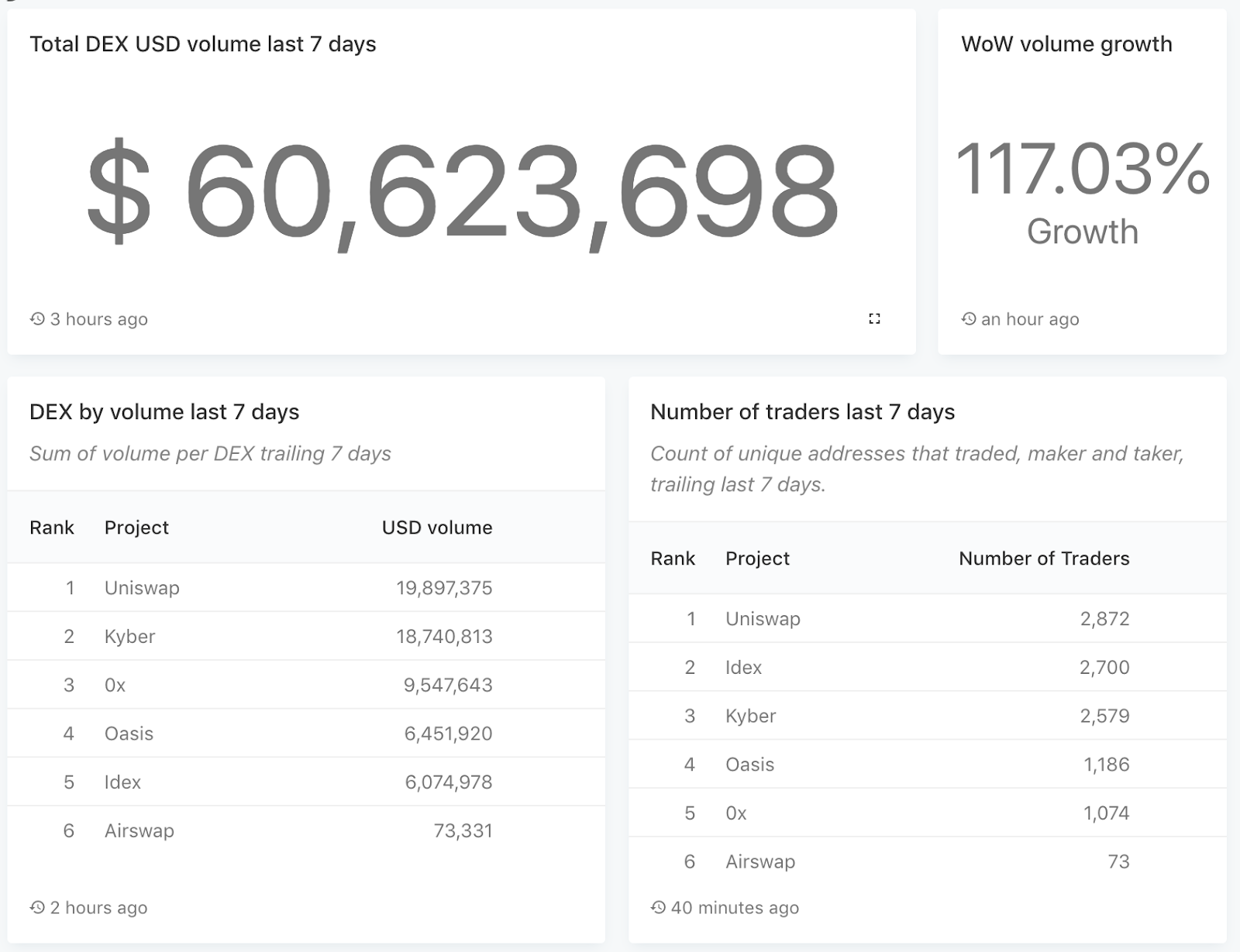Click the '2 hours ago' refresh timestamp
The width and height of the screenshot is (1240, 952).
pos(98,908)
